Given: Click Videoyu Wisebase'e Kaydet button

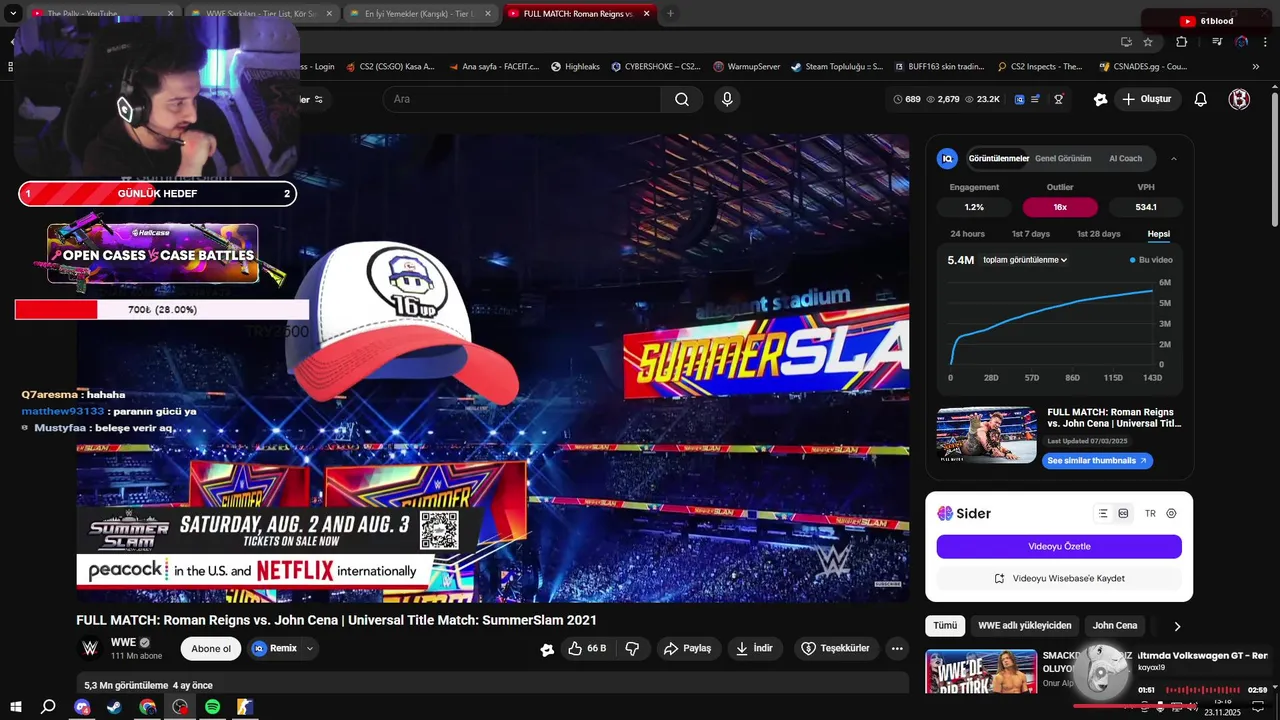Looking at the screenshot, I should 1059,578.
